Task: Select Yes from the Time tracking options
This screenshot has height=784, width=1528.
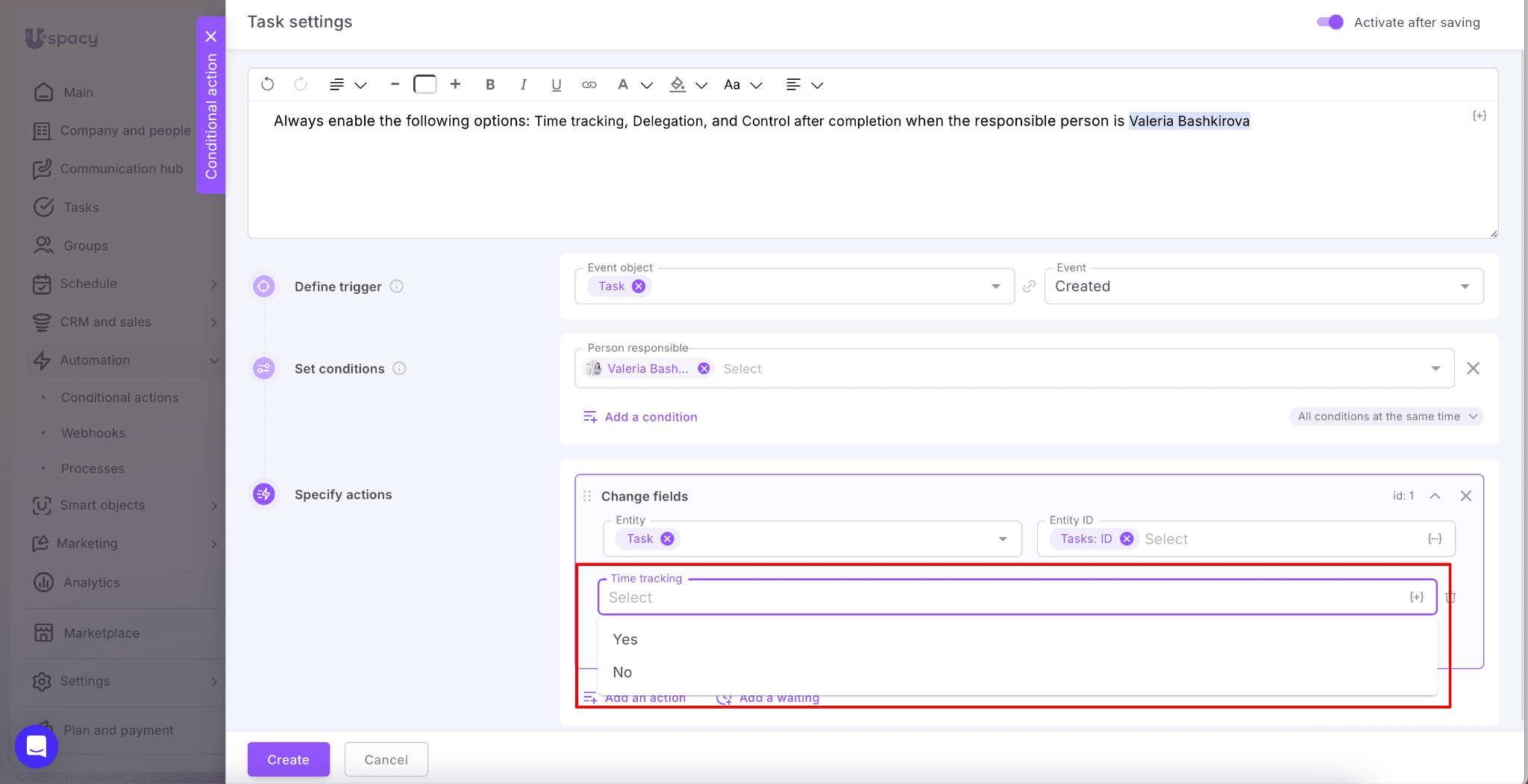Action: pyautogui.click(x=625, y=639)
